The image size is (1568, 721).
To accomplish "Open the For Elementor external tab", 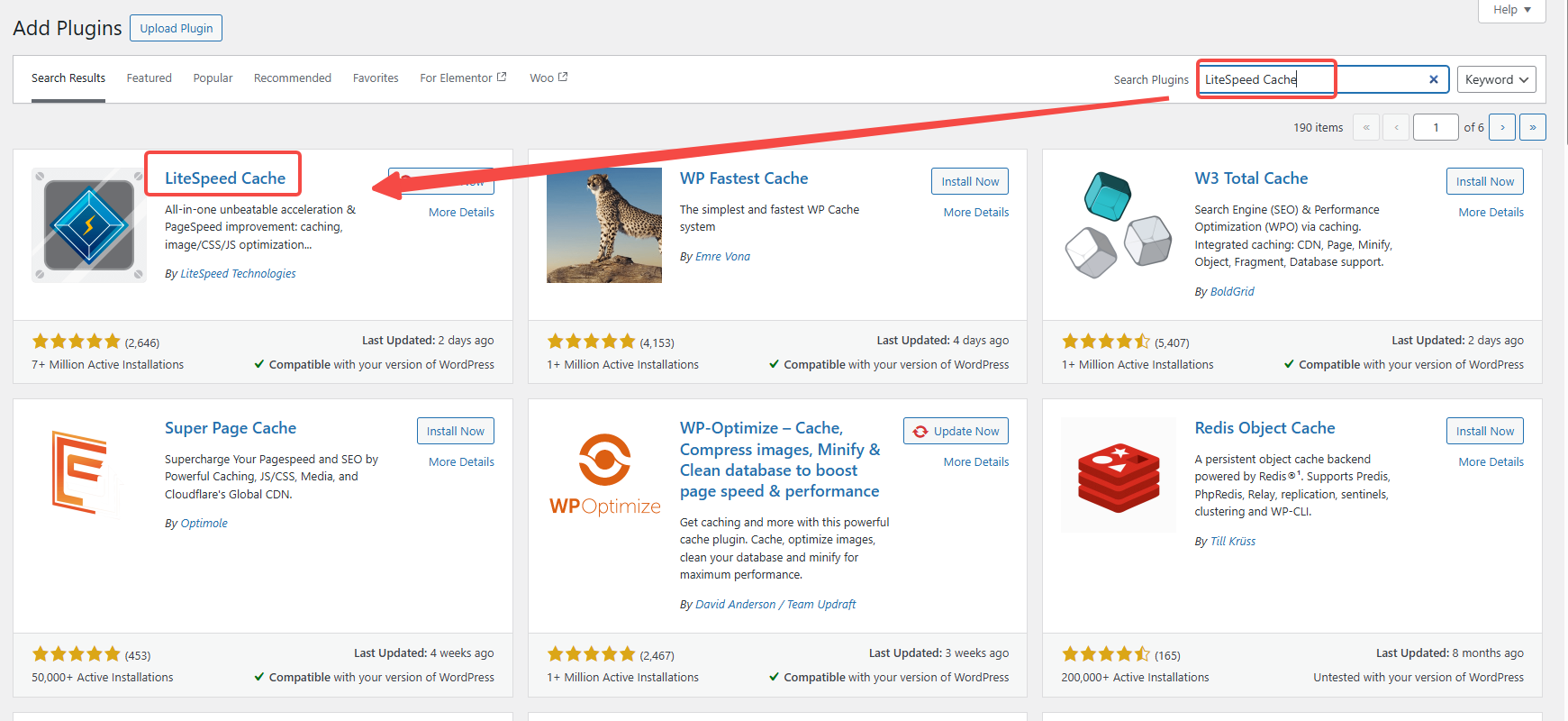I will pyautogui.click(x=463, y=78).
